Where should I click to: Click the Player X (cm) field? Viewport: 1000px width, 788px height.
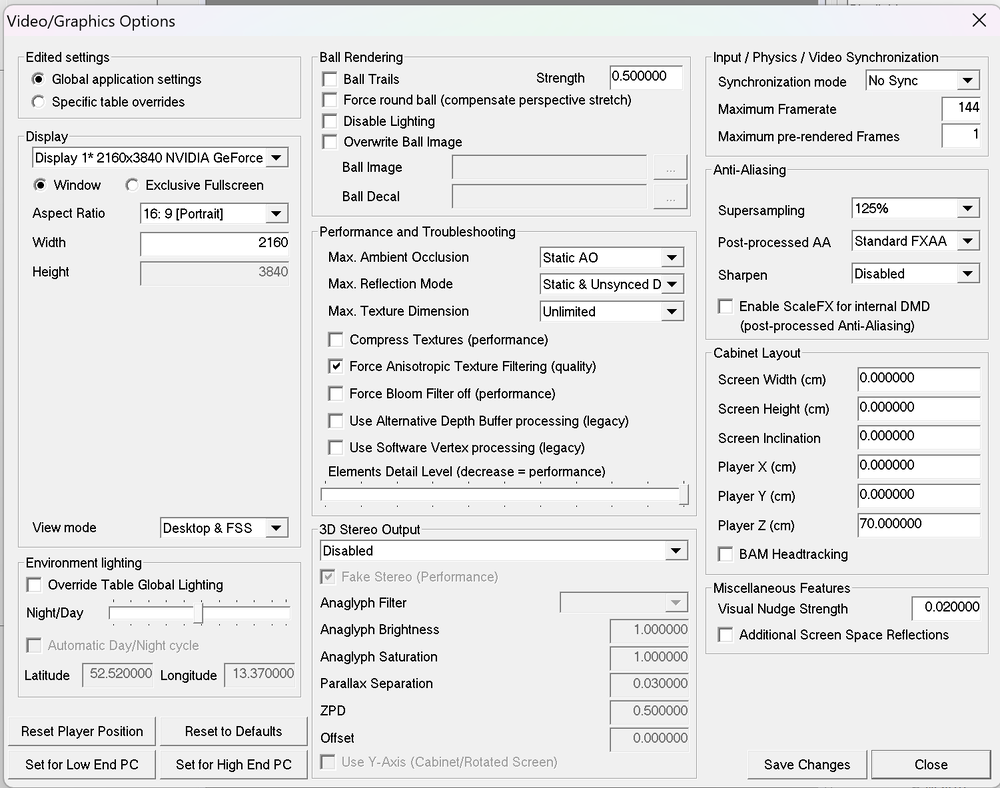point(919,466)
